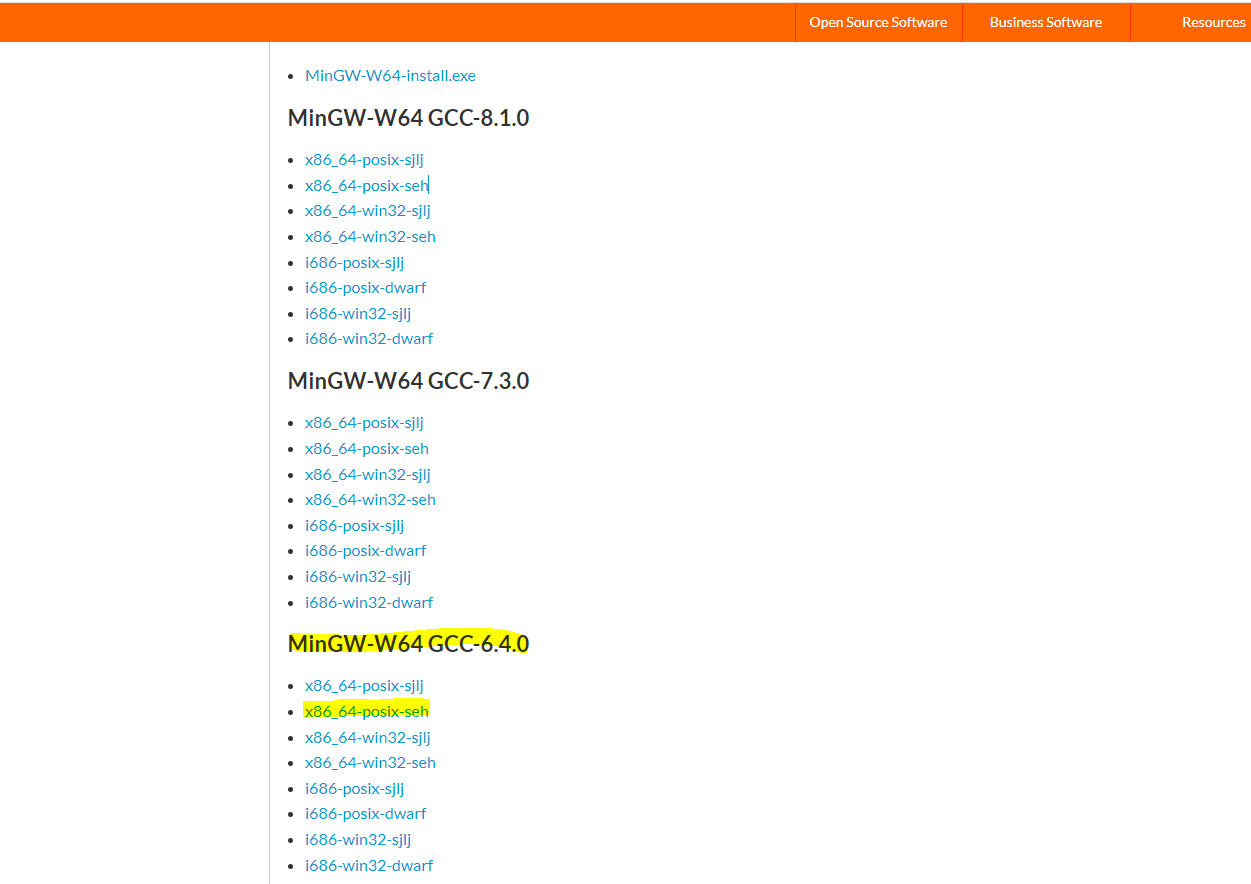Open GCC-6.4.0 i686-posix-dwarf link

[x=365, y=814]
